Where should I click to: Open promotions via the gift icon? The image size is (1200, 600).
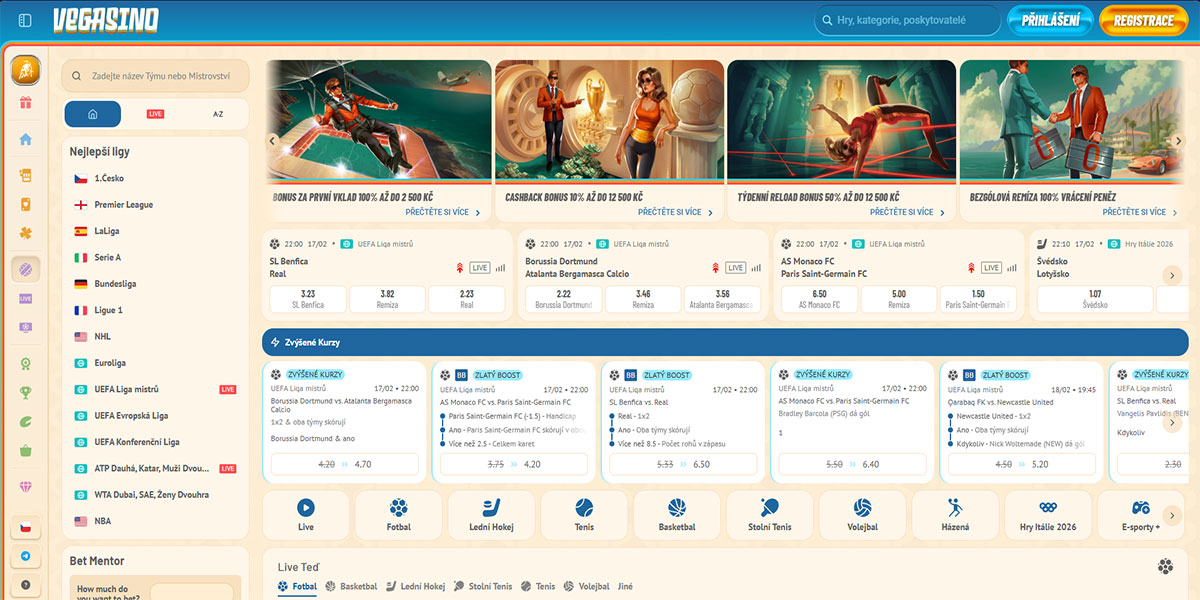(x=25, y=101)
